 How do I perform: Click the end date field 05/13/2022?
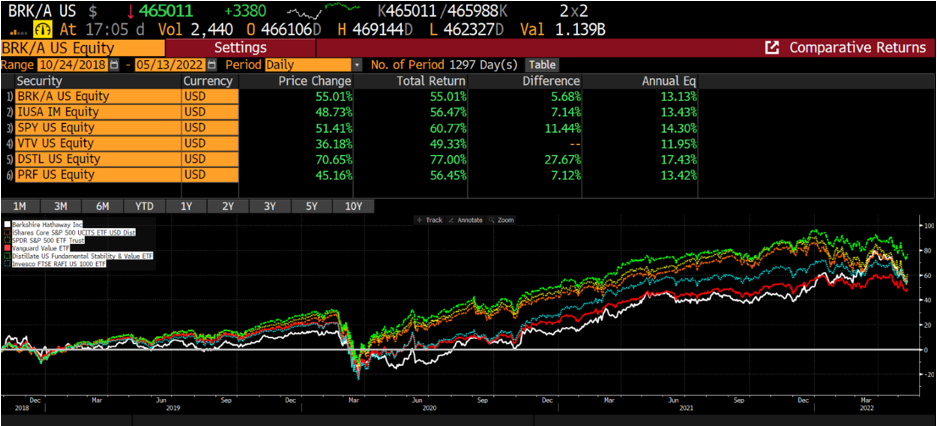click(x=171, y=65)
